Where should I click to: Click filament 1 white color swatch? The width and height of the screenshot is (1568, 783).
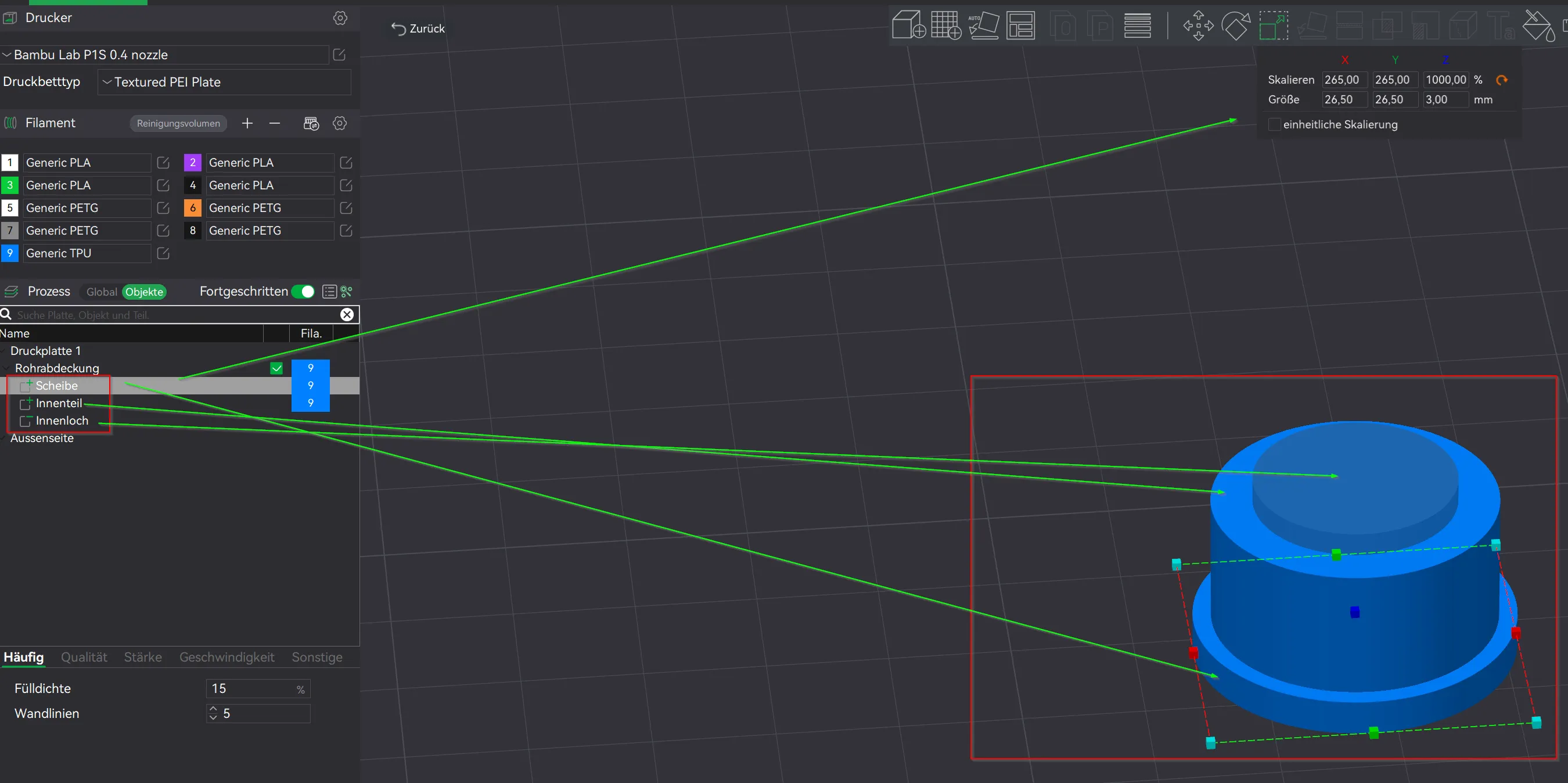(x=10, y=163)
